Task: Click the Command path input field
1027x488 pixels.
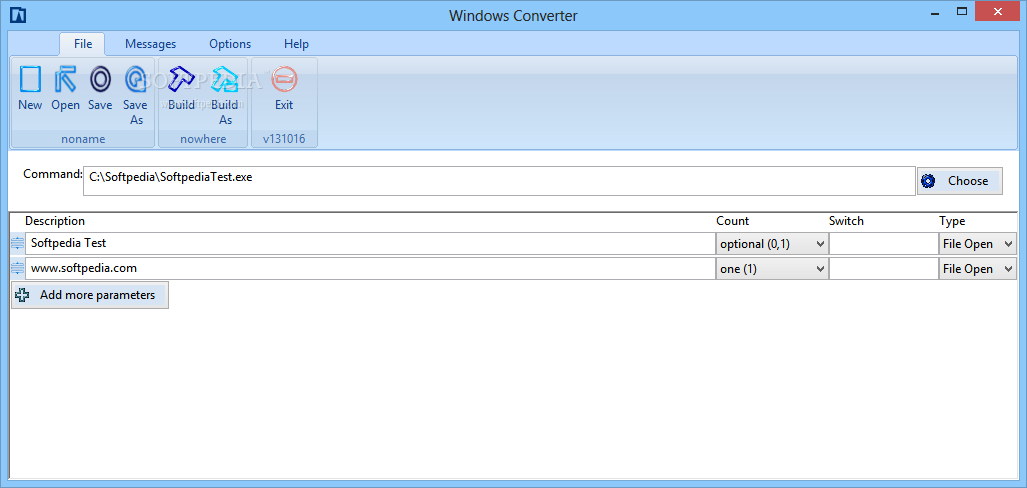Action: click(x=499, y=181)
